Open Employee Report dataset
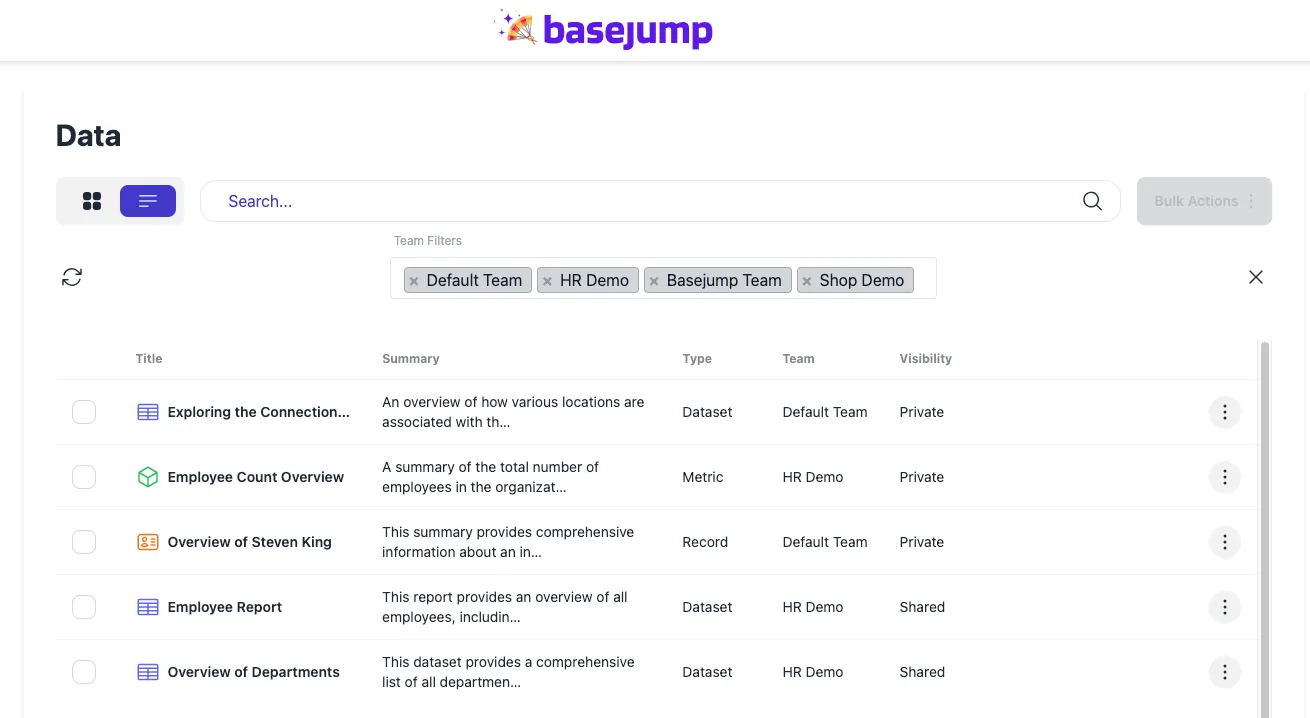Image resolution: width=1310 pixels, height=718 pixels. (x=225, y=607)
